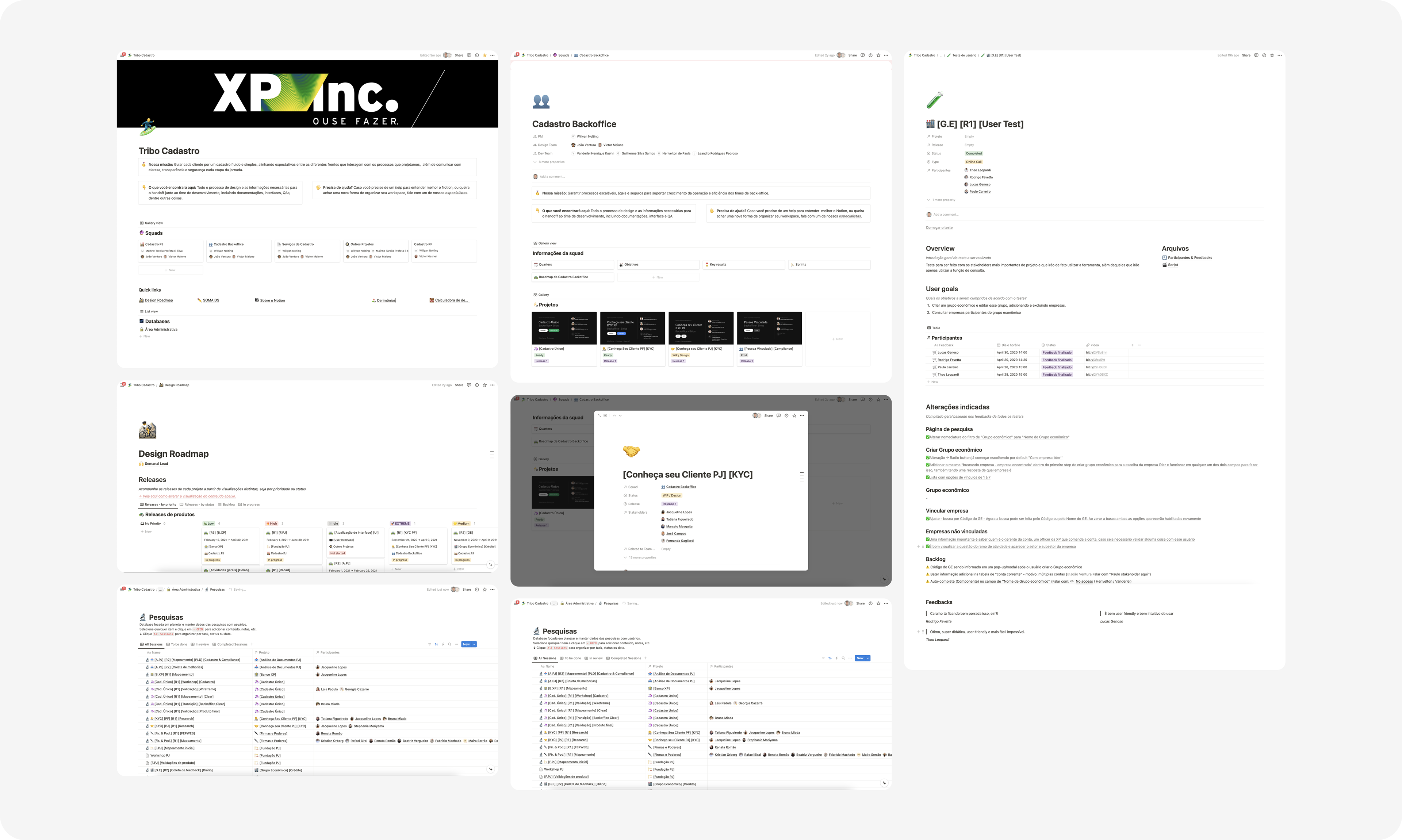Open comments icon in undimmed Cadastro Backoffice window
Screen dimensions: 1402x840
(x=863, y=55)
